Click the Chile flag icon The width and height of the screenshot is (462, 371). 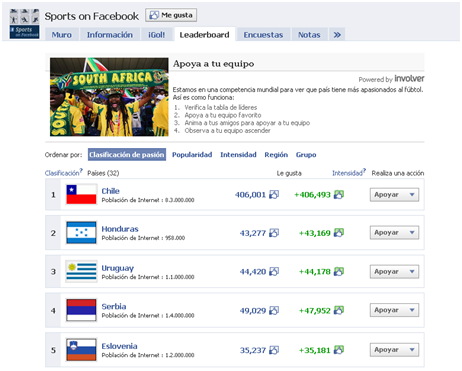tap(81, 195)
